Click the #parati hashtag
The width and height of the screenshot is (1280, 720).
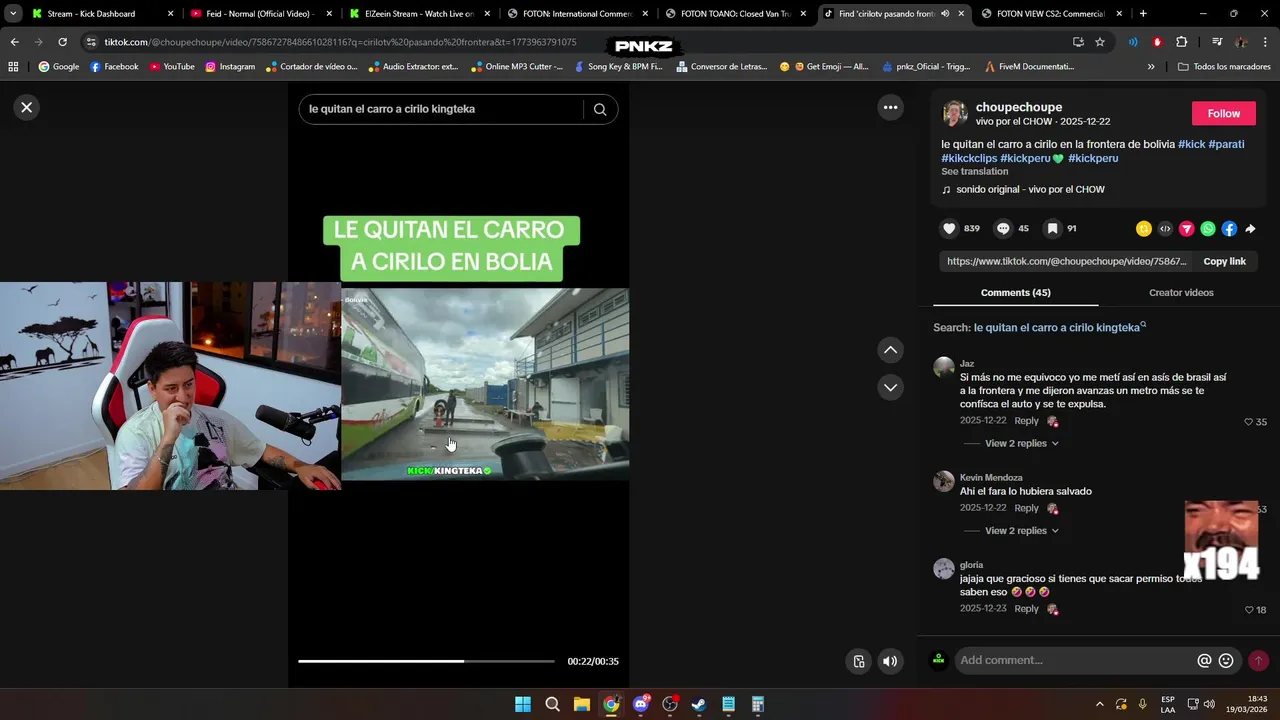(x=1226, y=144)
